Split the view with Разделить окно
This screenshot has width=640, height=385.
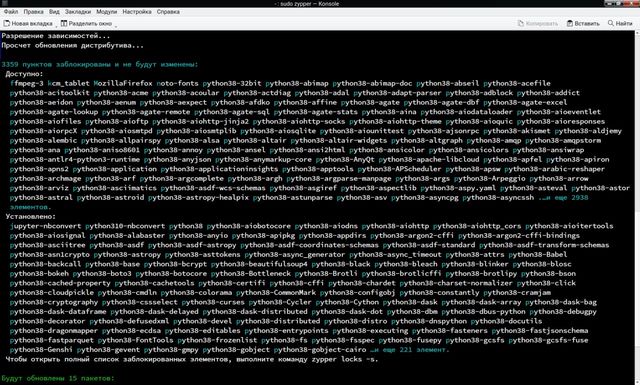point(86,24)
